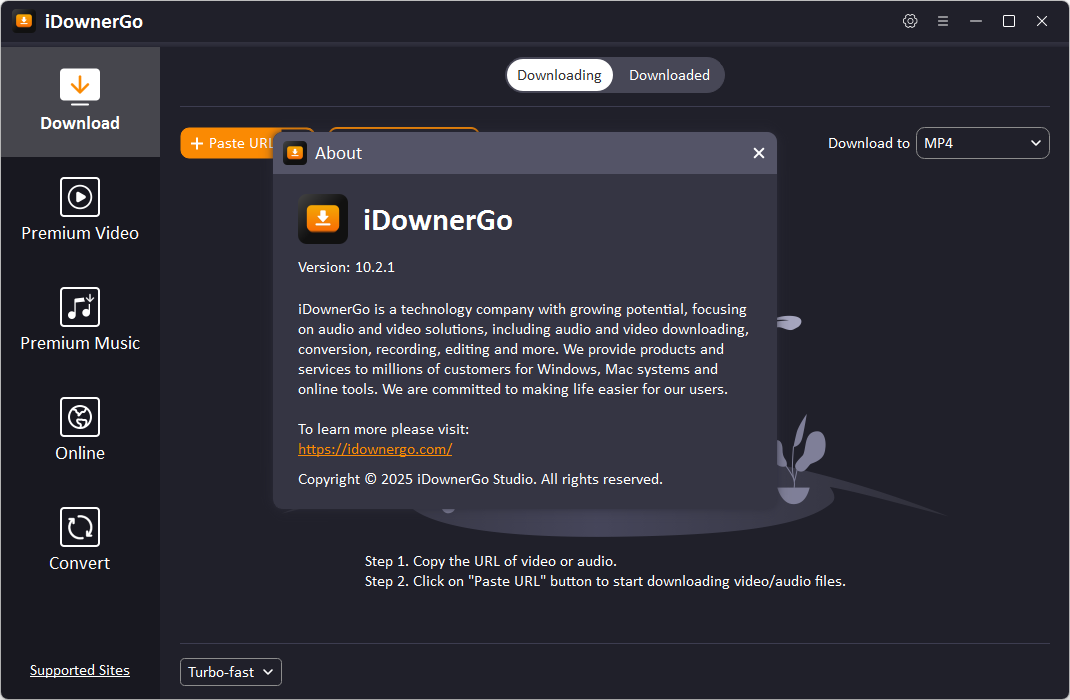This screenshot has width=1070, height=700.
Task: Click the iDownerGo heading in About dialog
Action: pos(437,220)
